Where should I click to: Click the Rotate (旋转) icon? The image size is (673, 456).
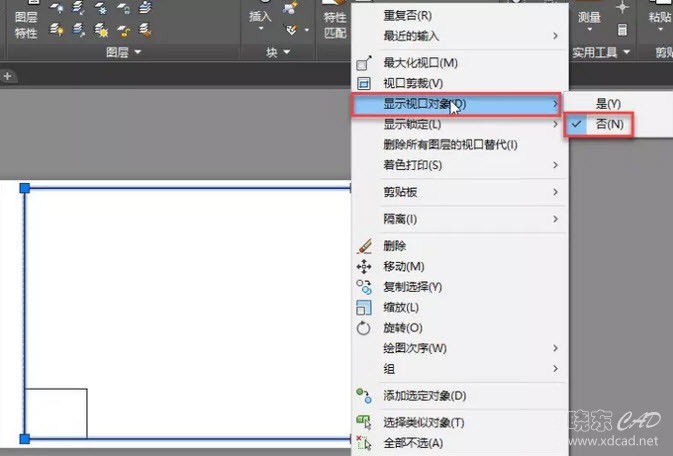364,328
